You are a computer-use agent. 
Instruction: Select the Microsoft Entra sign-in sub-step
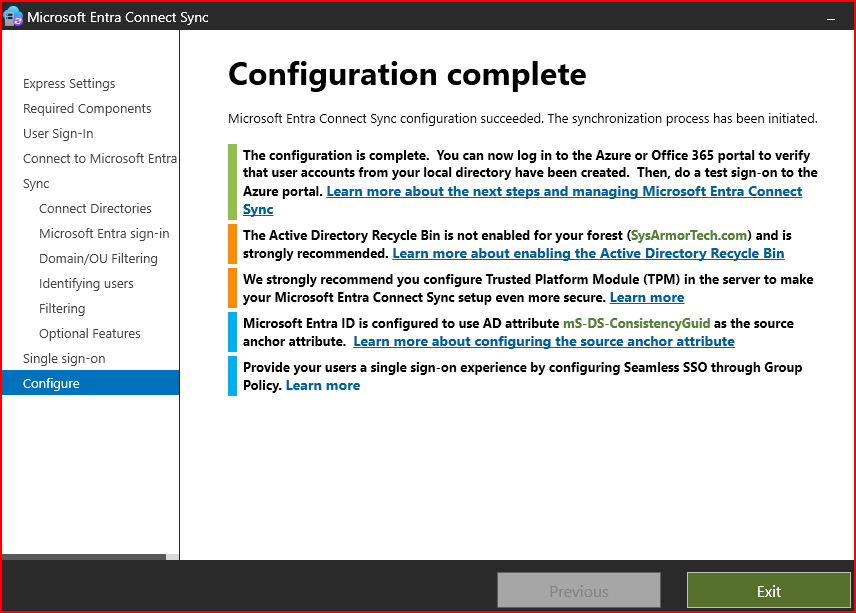[x=104, y=234]
